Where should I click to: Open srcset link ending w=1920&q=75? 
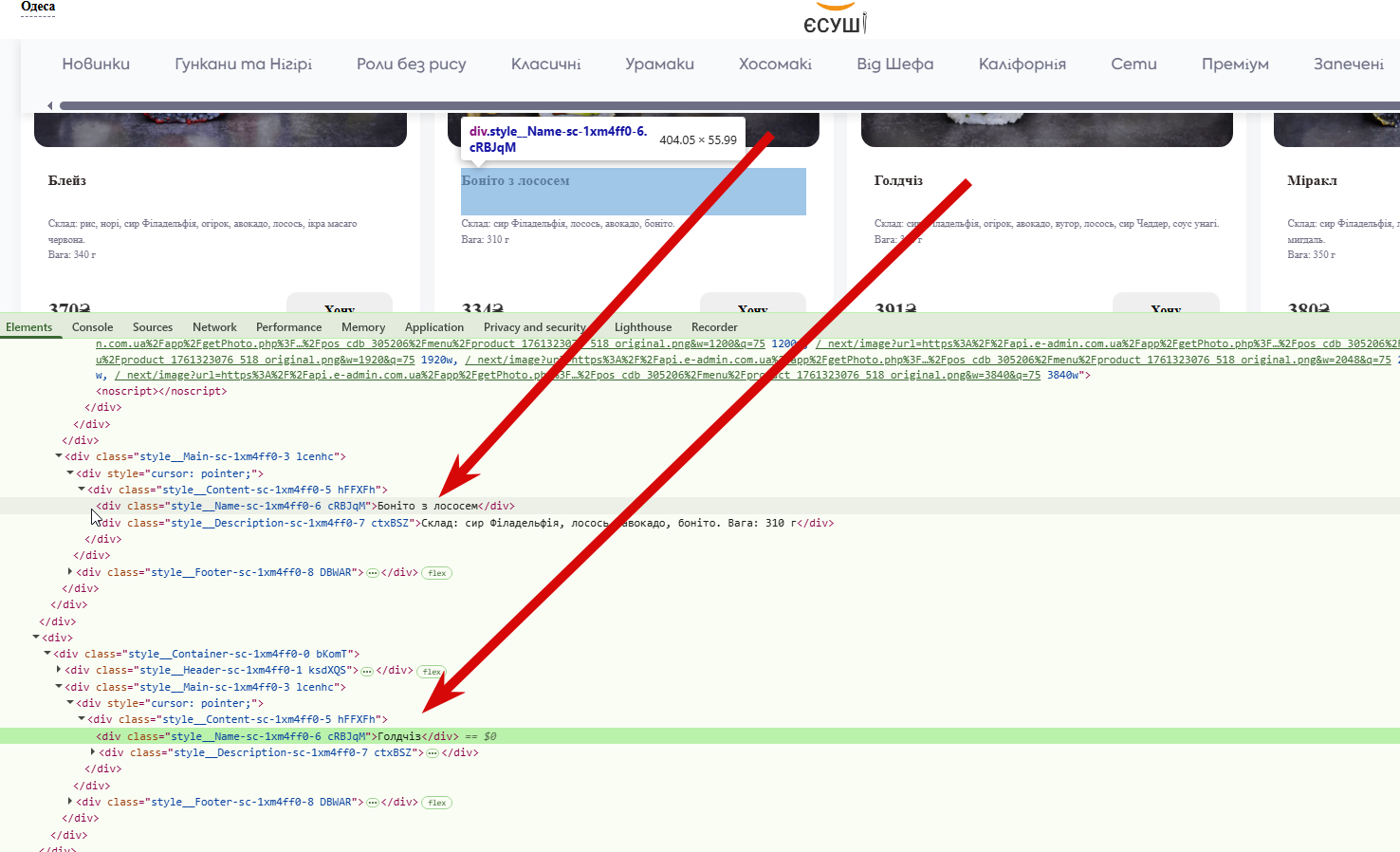tap(255, 360)
